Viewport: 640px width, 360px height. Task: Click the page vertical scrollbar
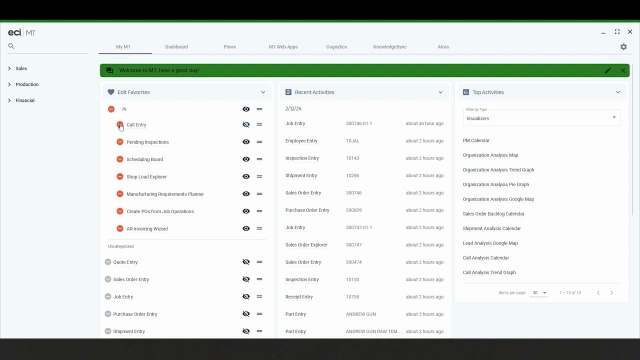(632, 141)
